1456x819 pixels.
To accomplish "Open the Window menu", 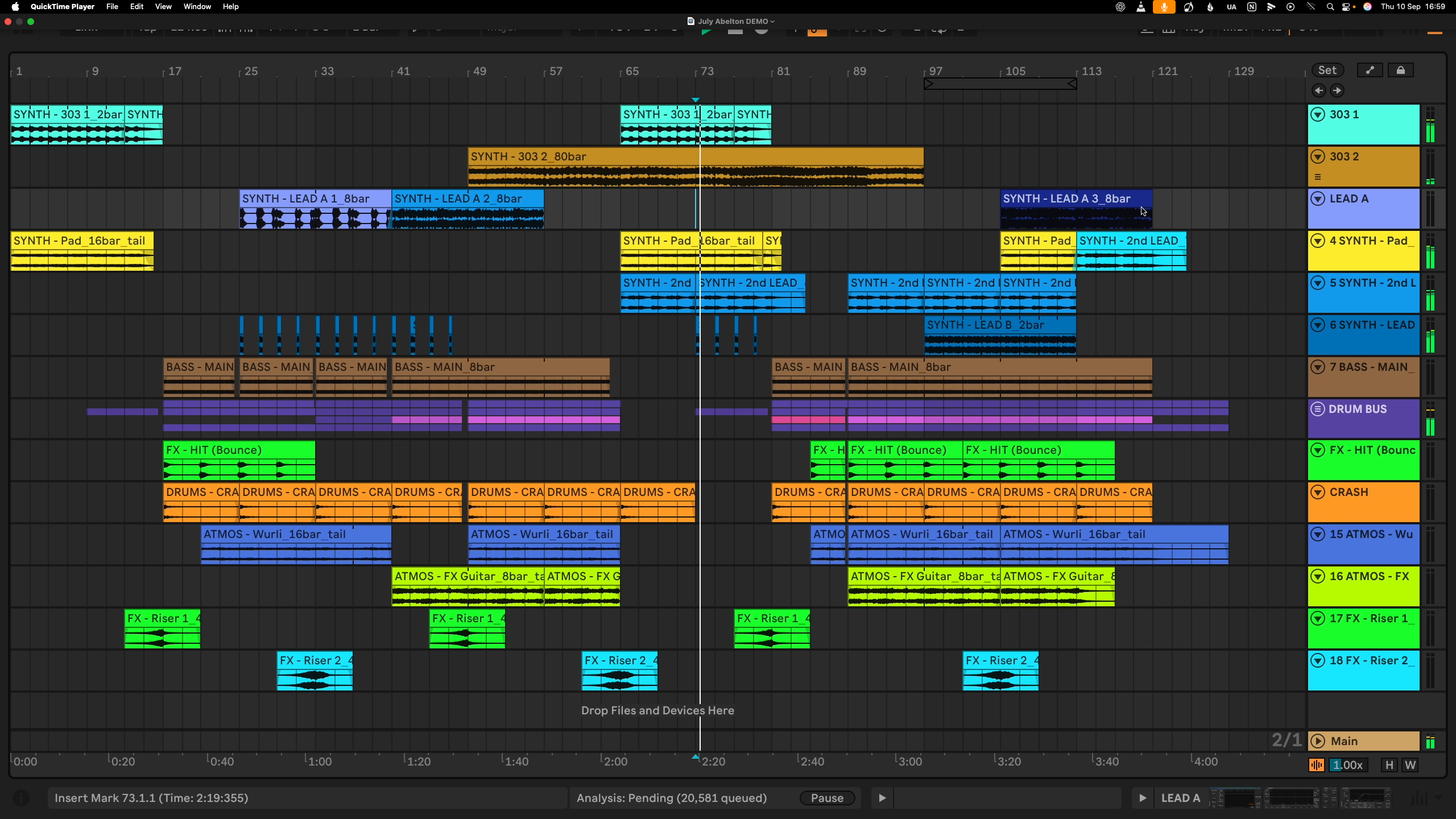I will pos(197,7).
